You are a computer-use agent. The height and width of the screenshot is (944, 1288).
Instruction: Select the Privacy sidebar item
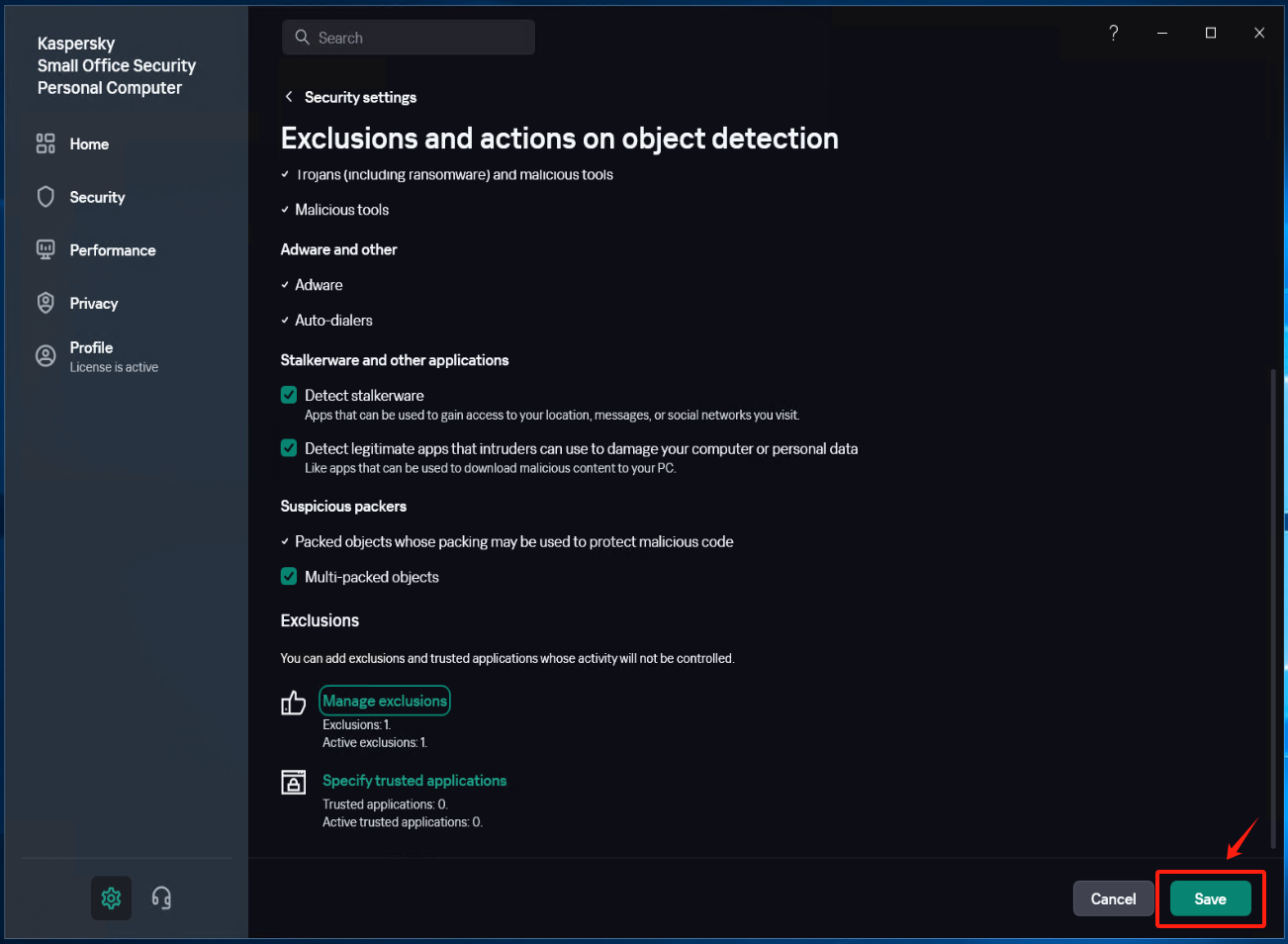94,303
